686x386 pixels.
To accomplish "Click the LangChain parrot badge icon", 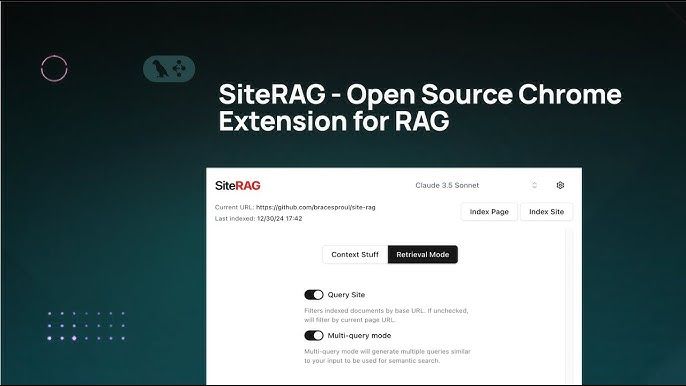I will pos(169,69).
